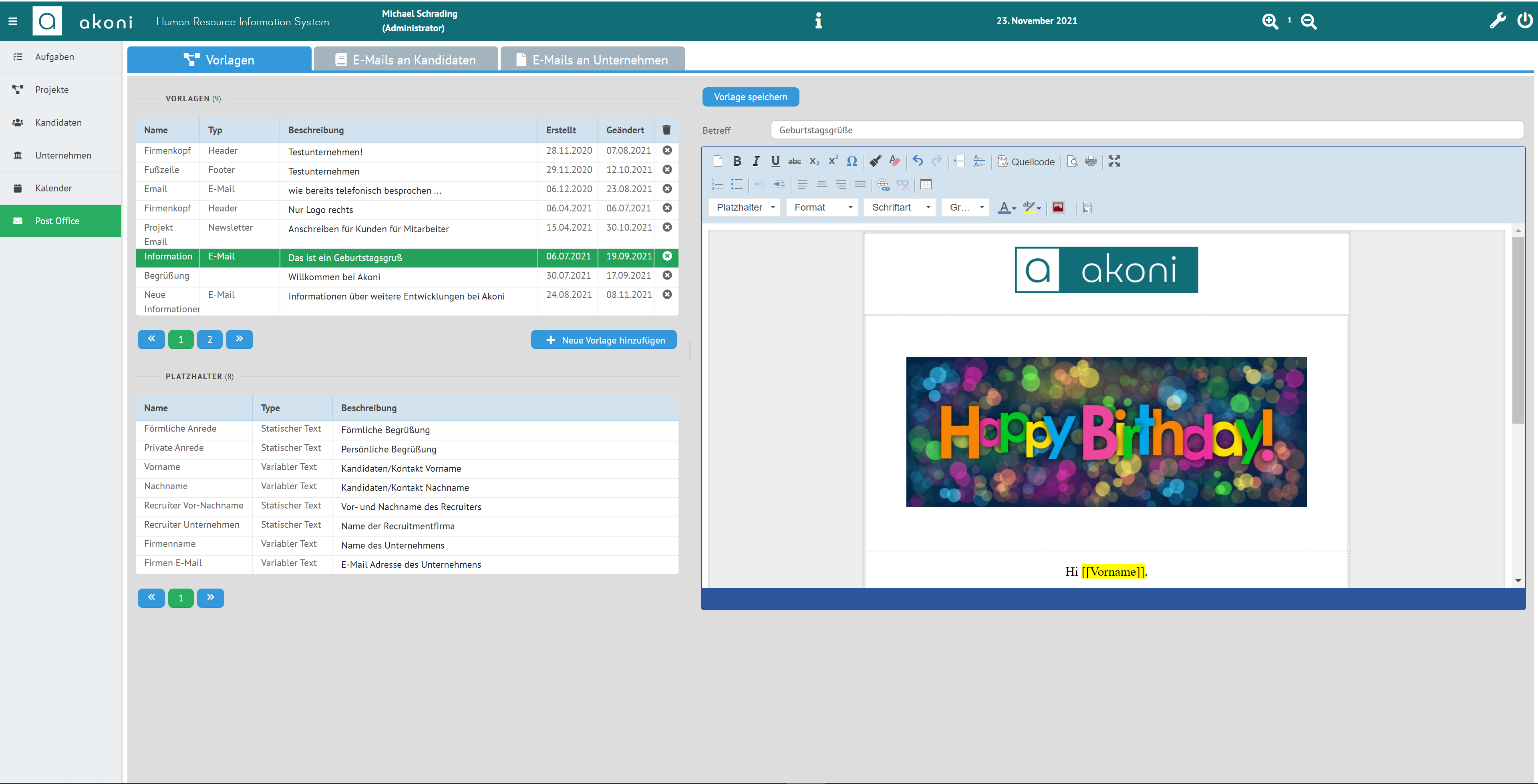Screen dimensions: 1538x784
Task: Click next page arrow in Vorlagen list
Action: (240, 339)
